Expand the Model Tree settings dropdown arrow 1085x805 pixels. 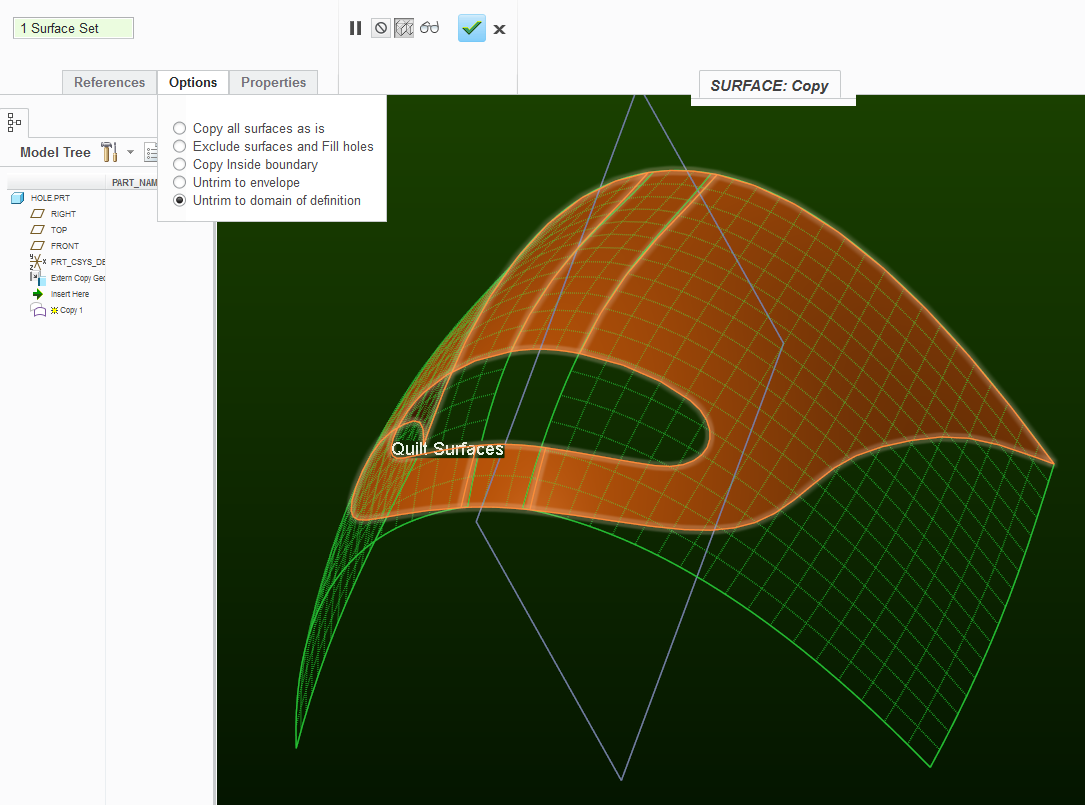(130, 152)
